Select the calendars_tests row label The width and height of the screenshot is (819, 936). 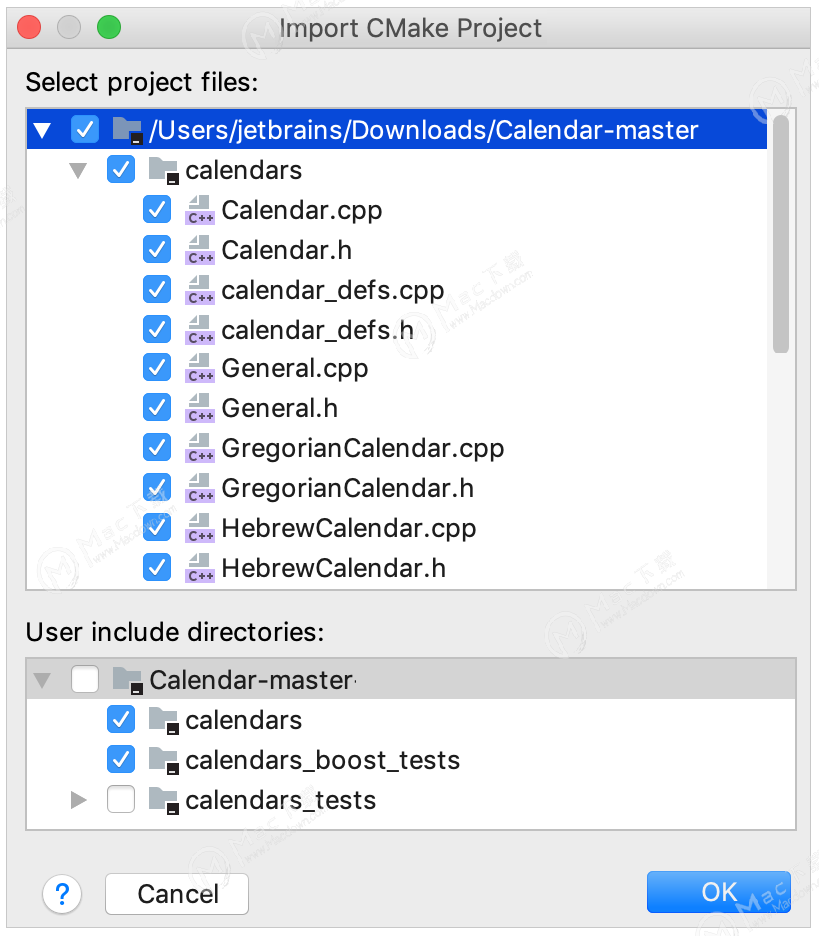pos(281,801)
